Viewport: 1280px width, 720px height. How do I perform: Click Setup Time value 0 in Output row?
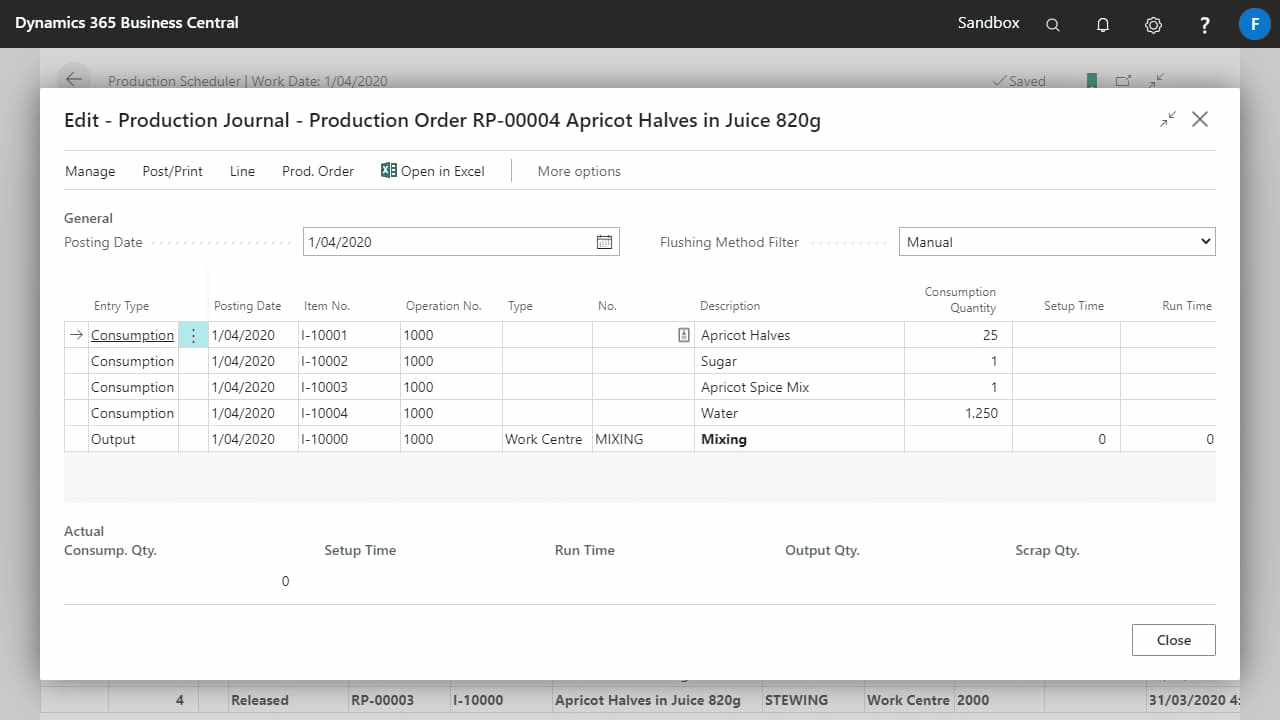tap(1066, 439)
